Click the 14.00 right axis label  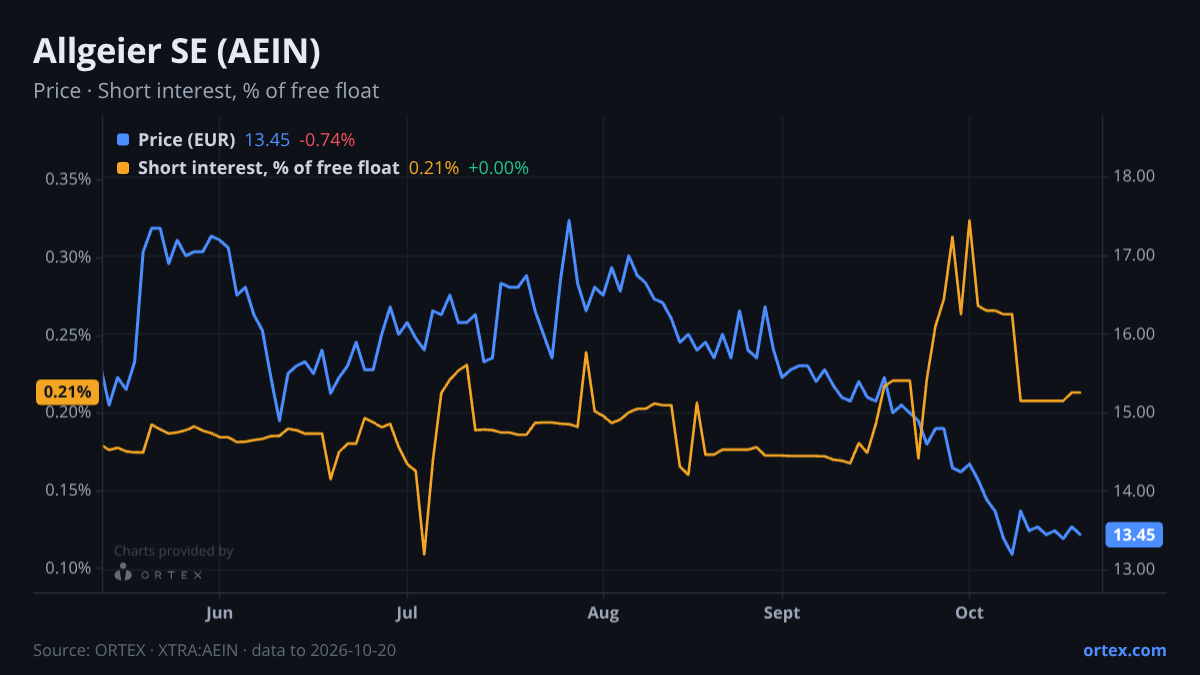(x=1134, y=491)
